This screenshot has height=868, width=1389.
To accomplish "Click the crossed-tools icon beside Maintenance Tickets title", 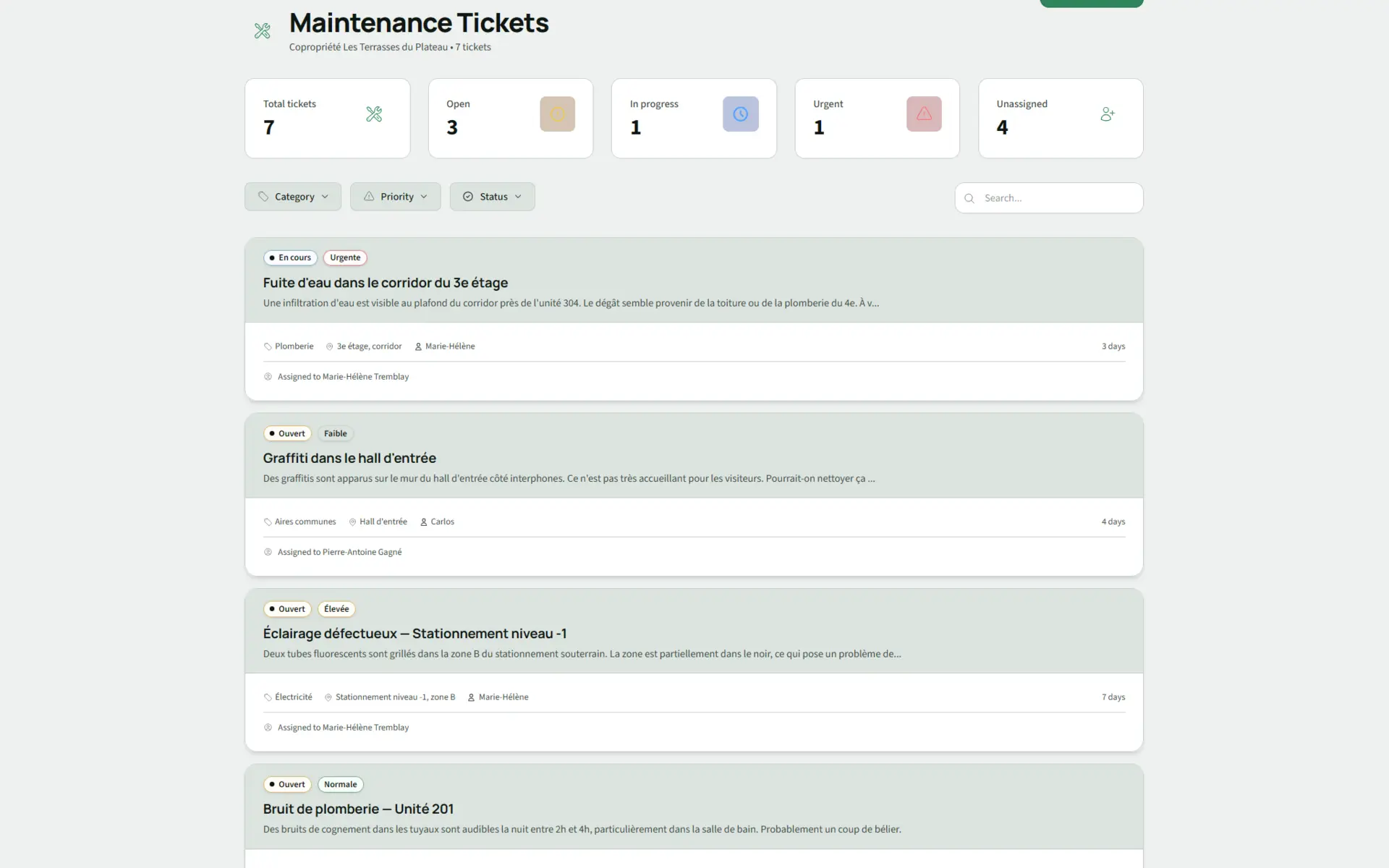I will pos(262,30).
